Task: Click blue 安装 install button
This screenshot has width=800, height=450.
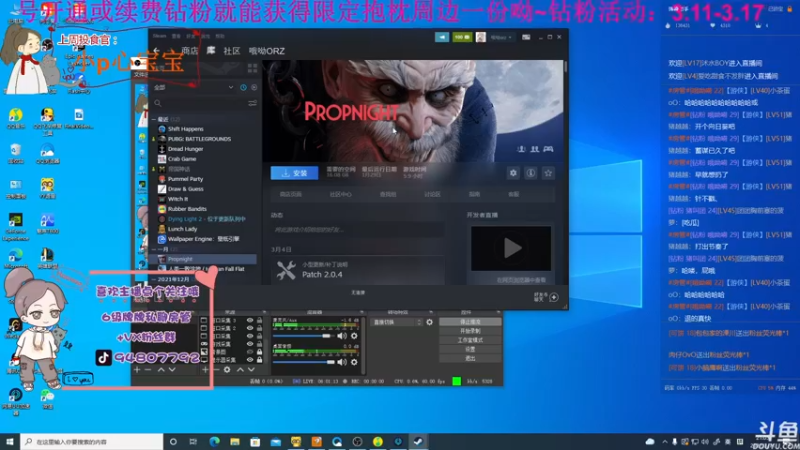Action: point(294,173)
